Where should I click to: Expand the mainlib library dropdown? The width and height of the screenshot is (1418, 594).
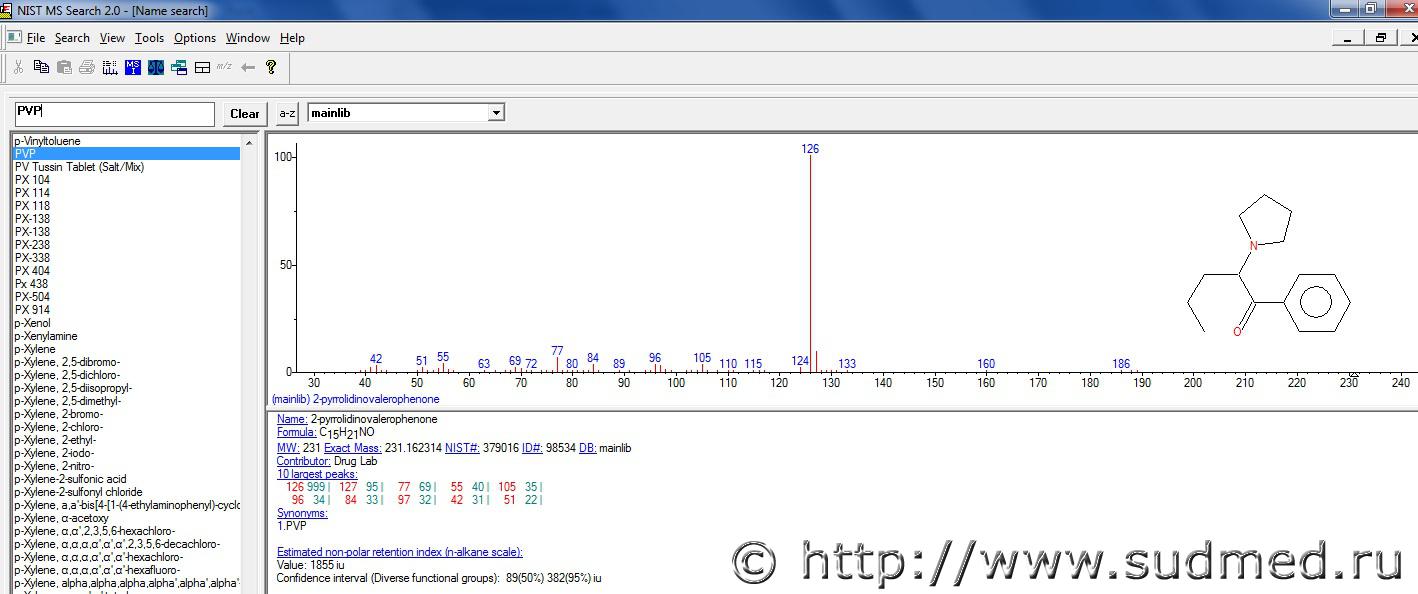(x=495, y=113)
